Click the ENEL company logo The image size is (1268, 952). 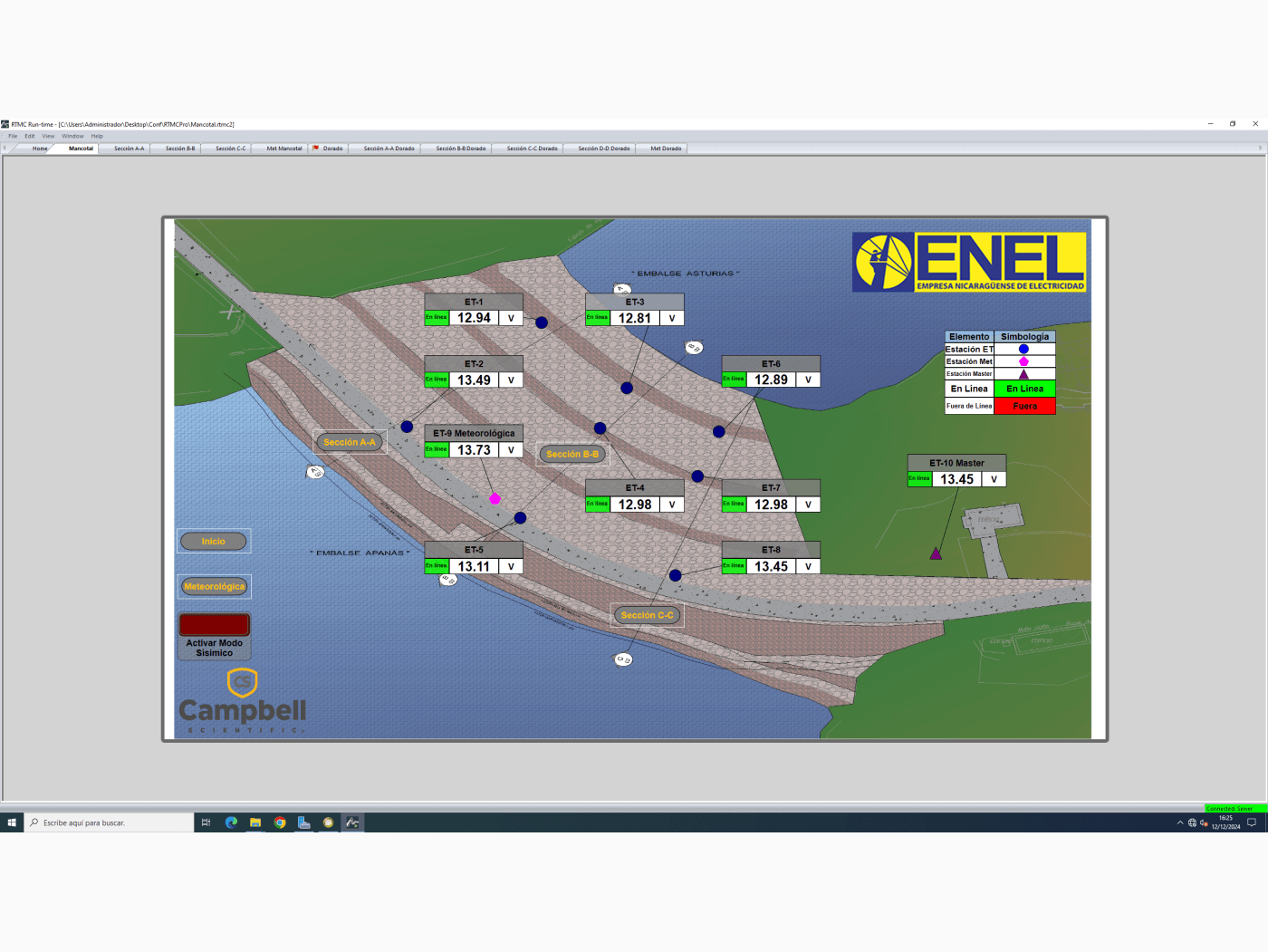tap(969, 262)
